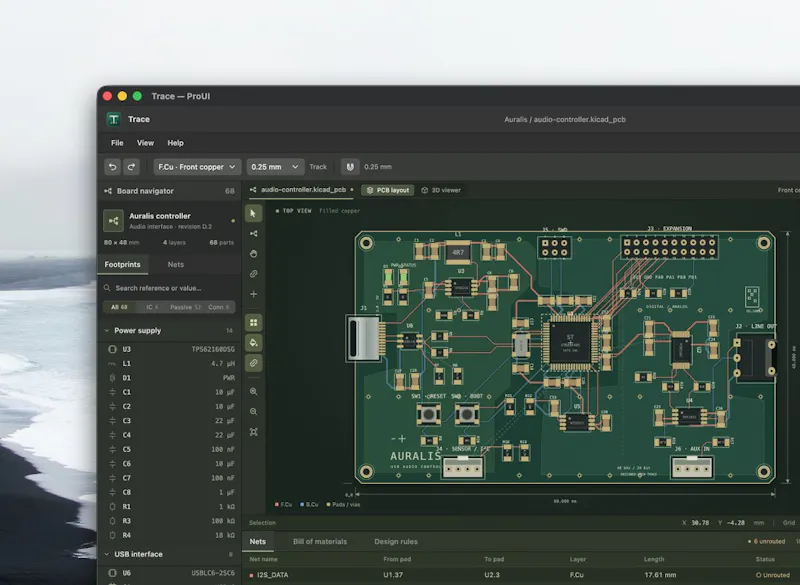Select the L1 4.7 µH inductor row

pos(169,364)
